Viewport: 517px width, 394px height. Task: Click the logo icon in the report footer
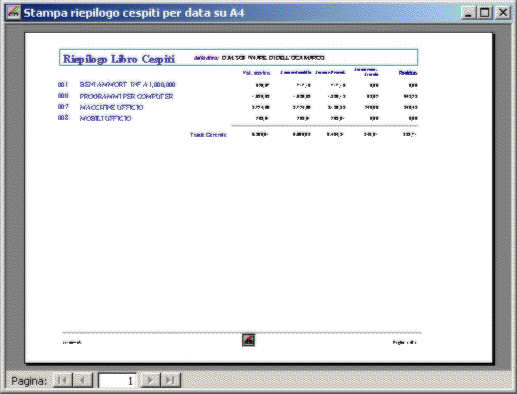pos(248,340)
